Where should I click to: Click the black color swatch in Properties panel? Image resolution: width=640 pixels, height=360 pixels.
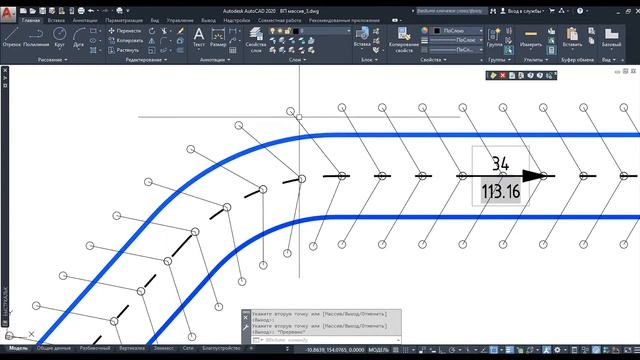tap(437, 31)
